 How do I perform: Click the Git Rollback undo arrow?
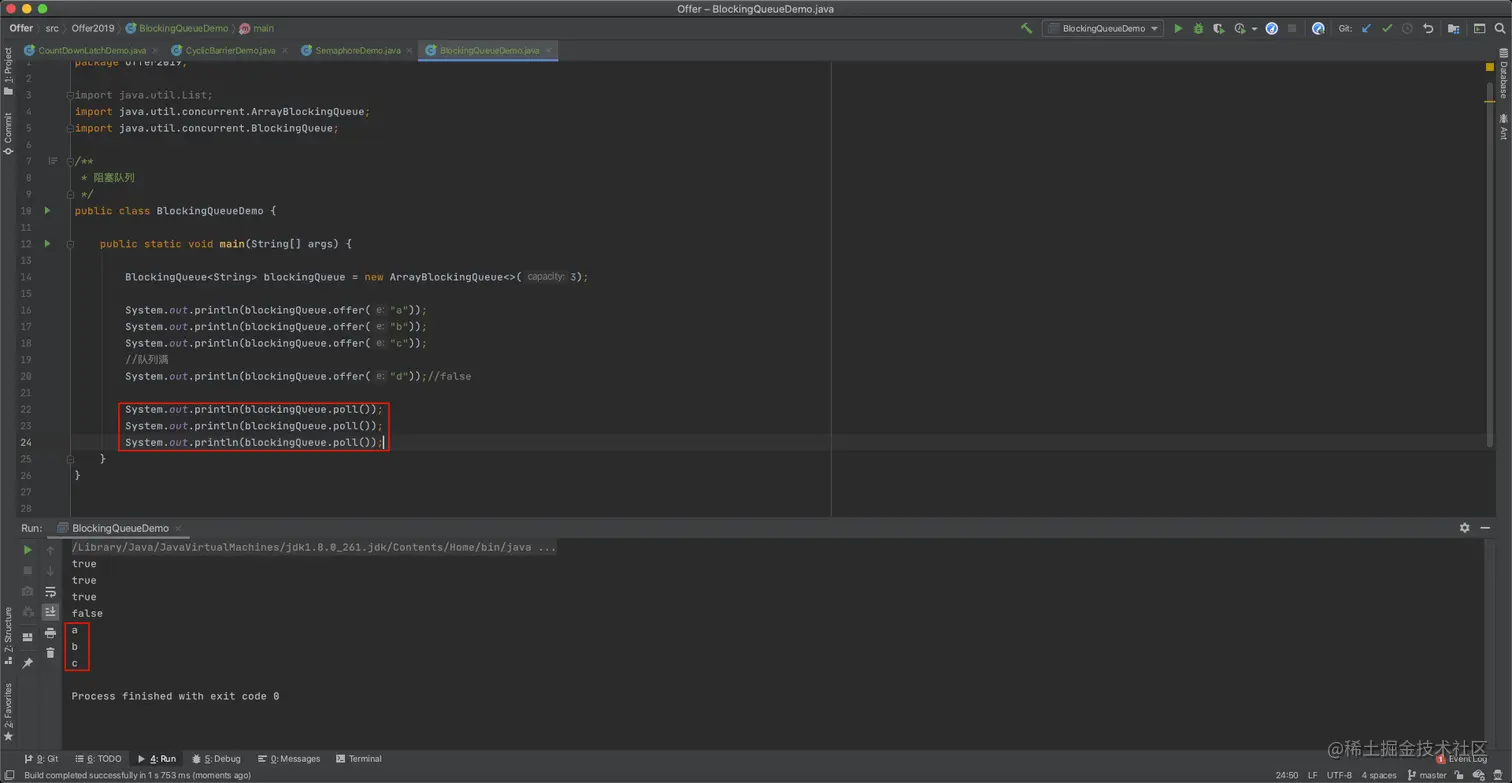coord(1428,29)
